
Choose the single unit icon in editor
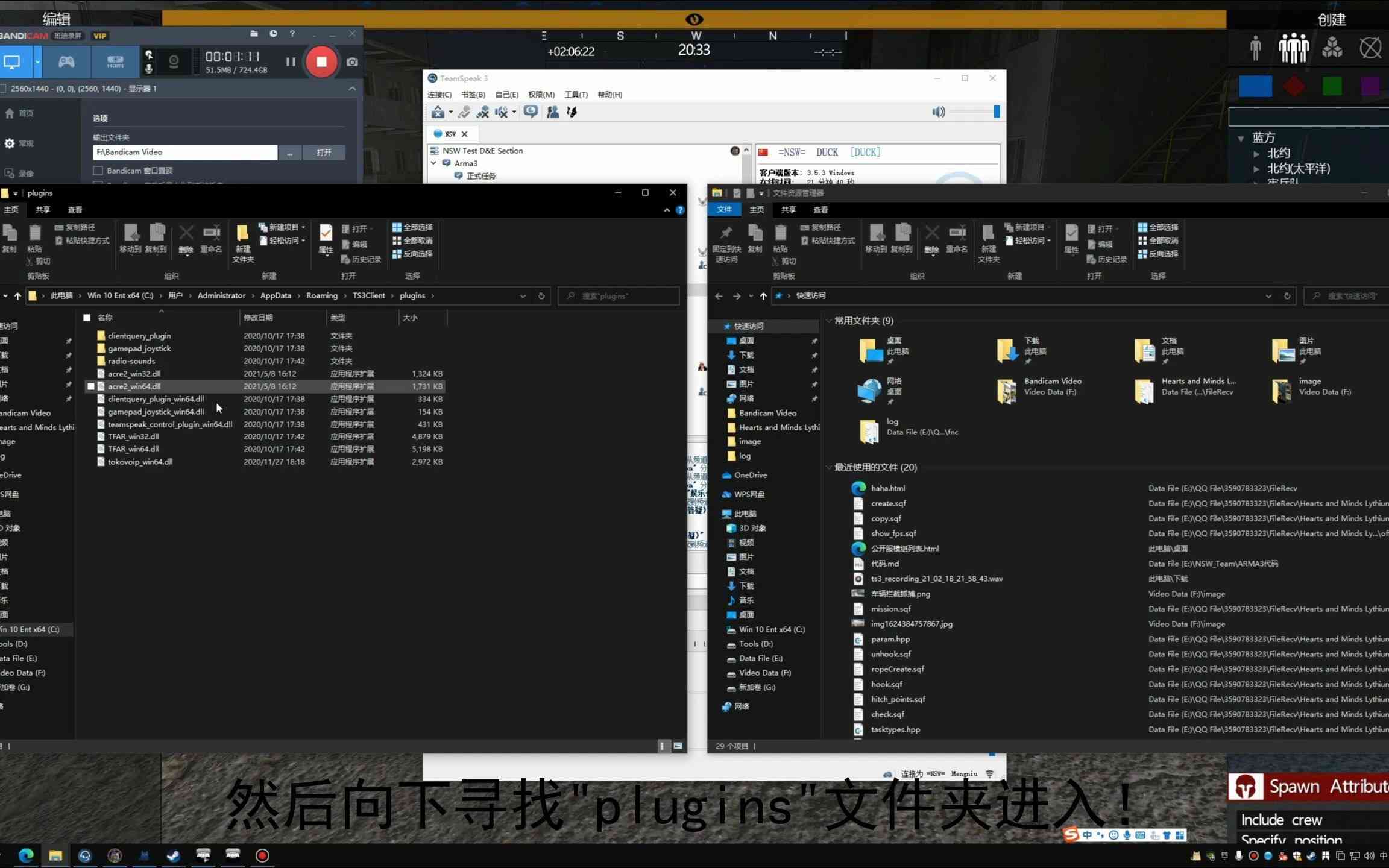coord(1256,48)
